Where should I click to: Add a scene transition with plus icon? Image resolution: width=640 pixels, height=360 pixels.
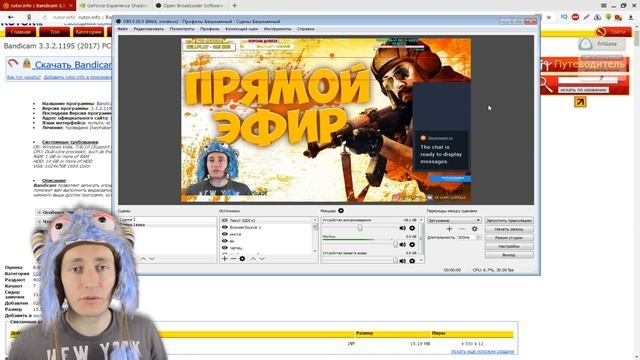coord(449,229)
